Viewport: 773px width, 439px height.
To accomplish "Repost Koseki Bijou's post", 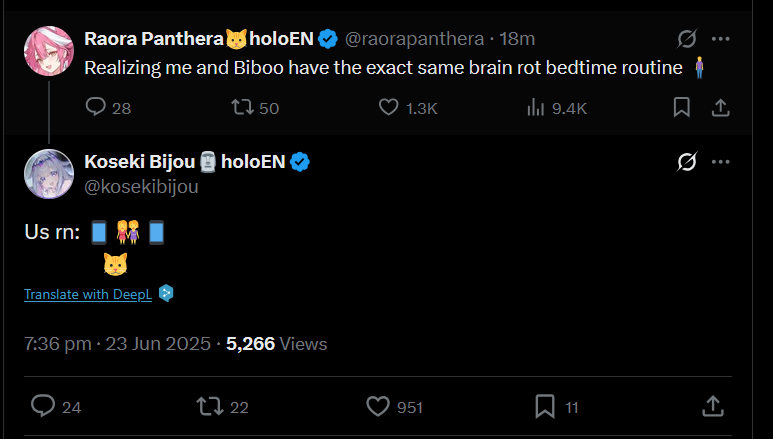I will point(210,406).
